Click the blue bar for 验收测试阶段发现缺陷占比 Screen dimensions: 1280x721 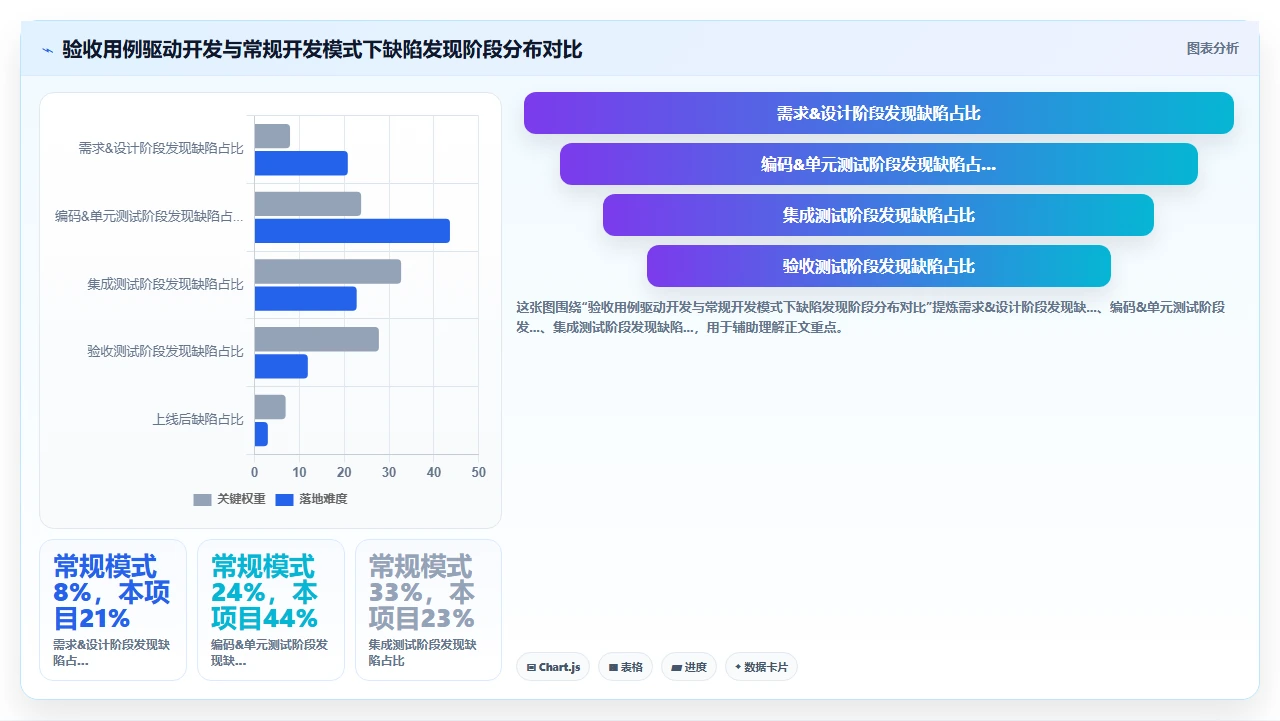pos(281,366)
